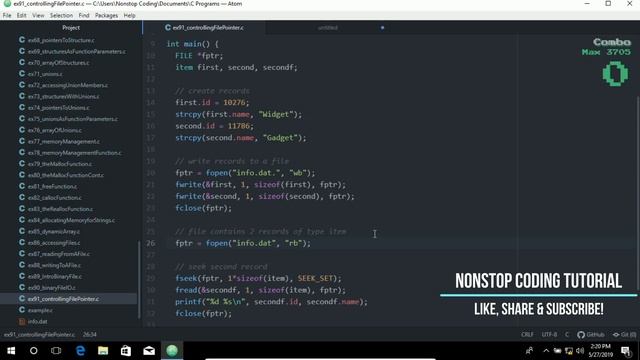Screen dimensions: 640x360
Task: Open Cortana search circle in taskbar
Action: coord(33,351)
